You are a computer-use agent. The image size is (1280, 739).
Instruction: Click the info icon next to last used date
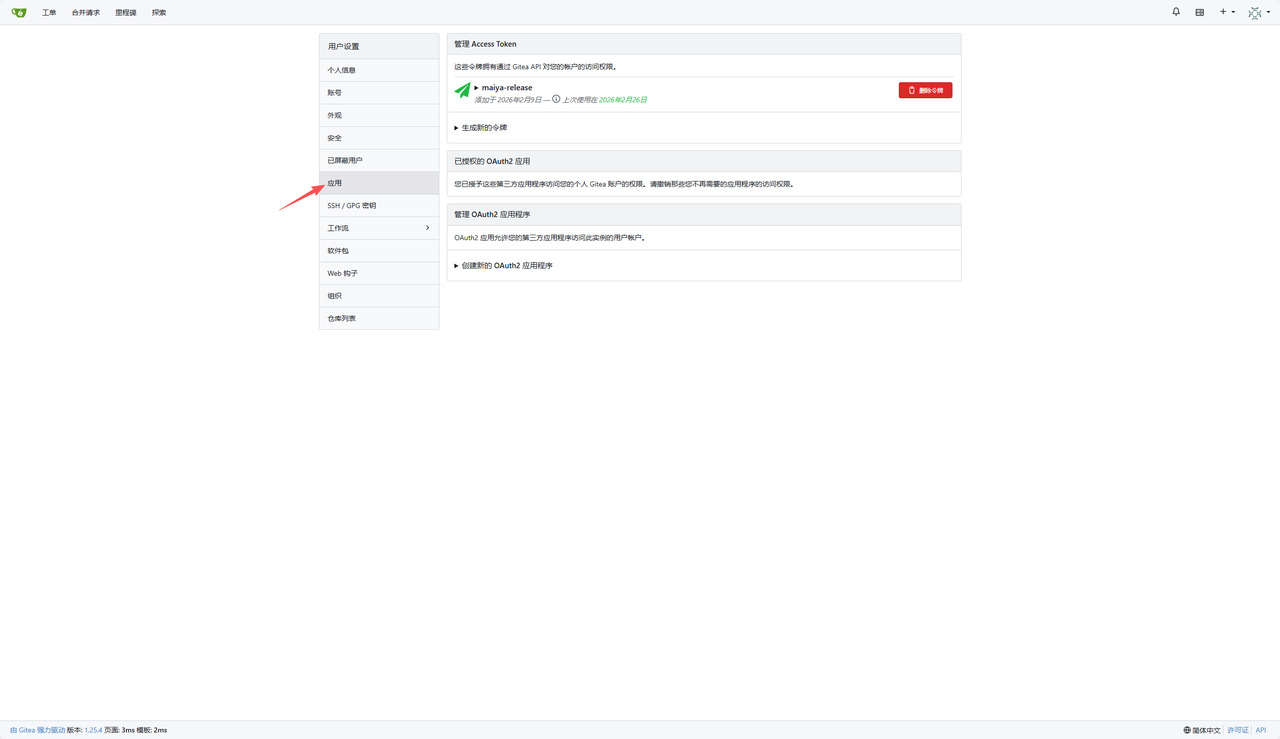pyautogui.click(x=556, y=99)
